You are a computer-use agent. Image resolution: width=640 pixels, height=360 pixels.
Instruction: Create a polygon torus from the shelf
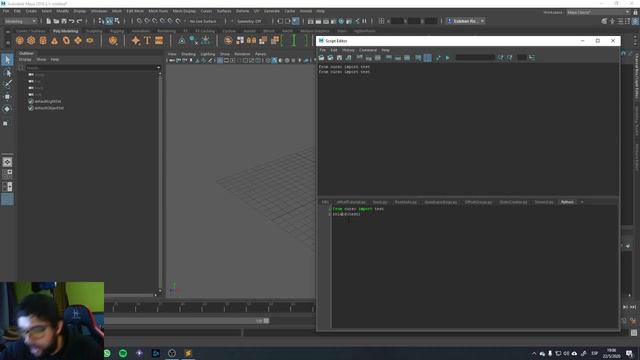pos(66,40)
